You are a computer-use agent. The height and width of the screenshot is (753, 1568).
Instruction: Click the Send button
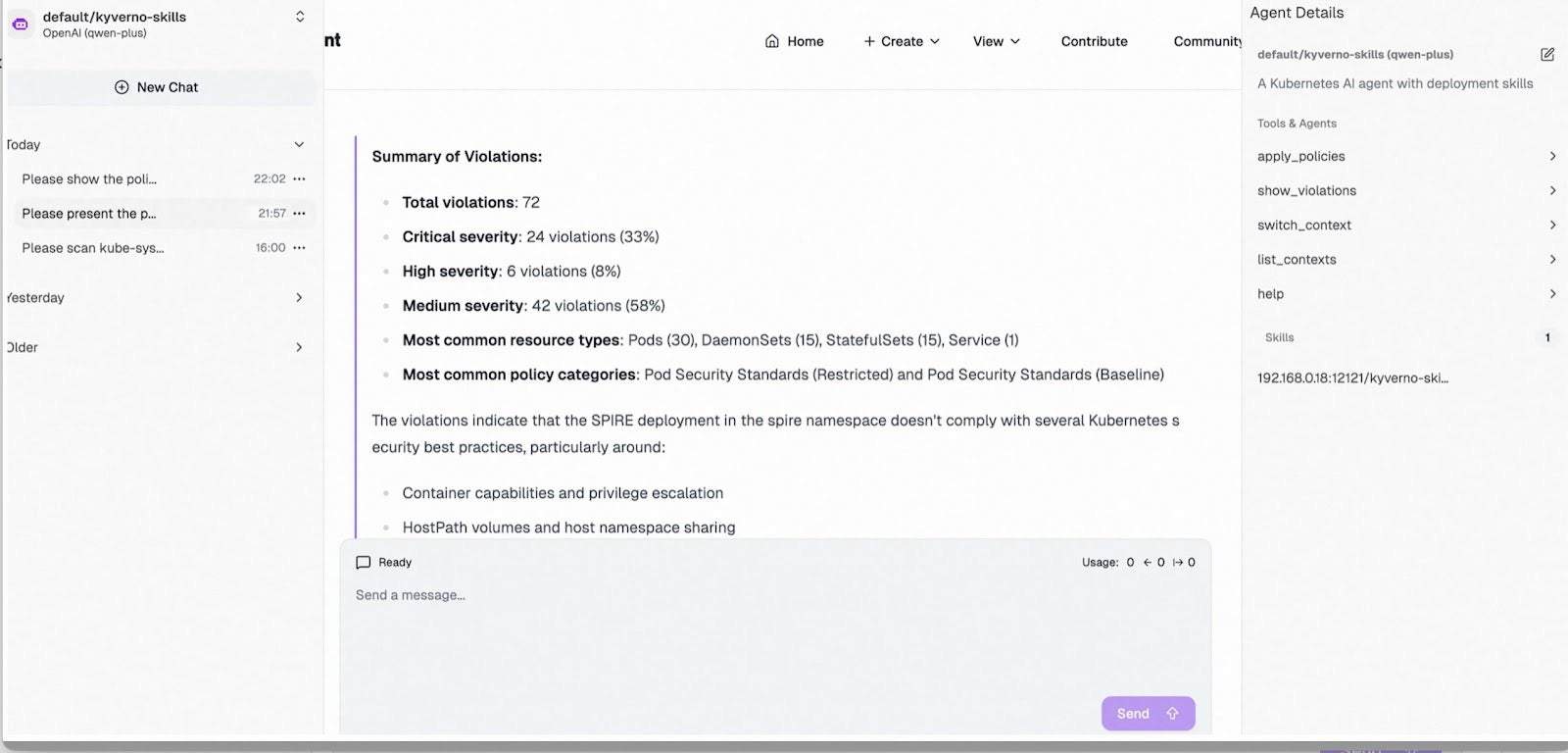click(x=1147, y=714)
